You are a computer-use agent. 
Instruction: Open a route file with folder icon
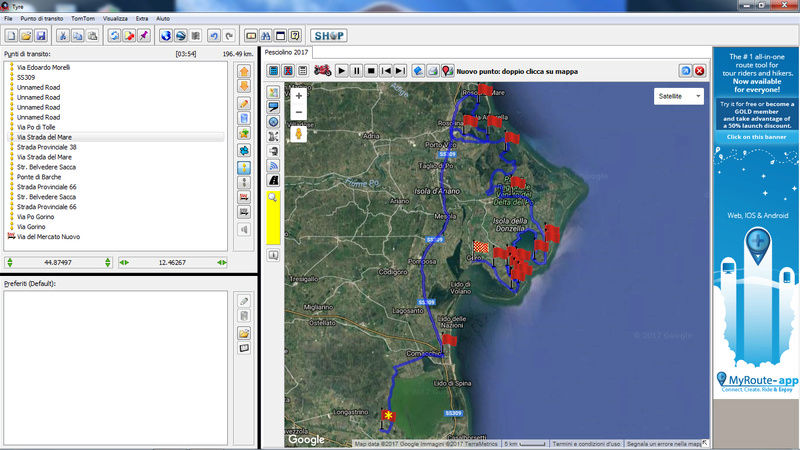click(x=26, y=36)
